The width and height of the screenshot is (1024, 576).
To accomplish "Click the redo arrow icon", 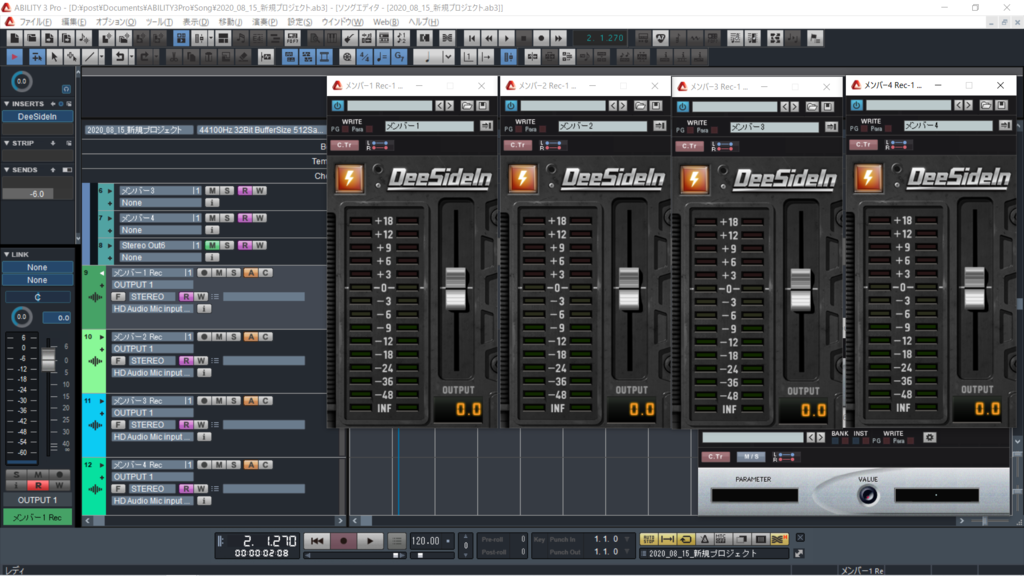I will (x=144, y=57).
